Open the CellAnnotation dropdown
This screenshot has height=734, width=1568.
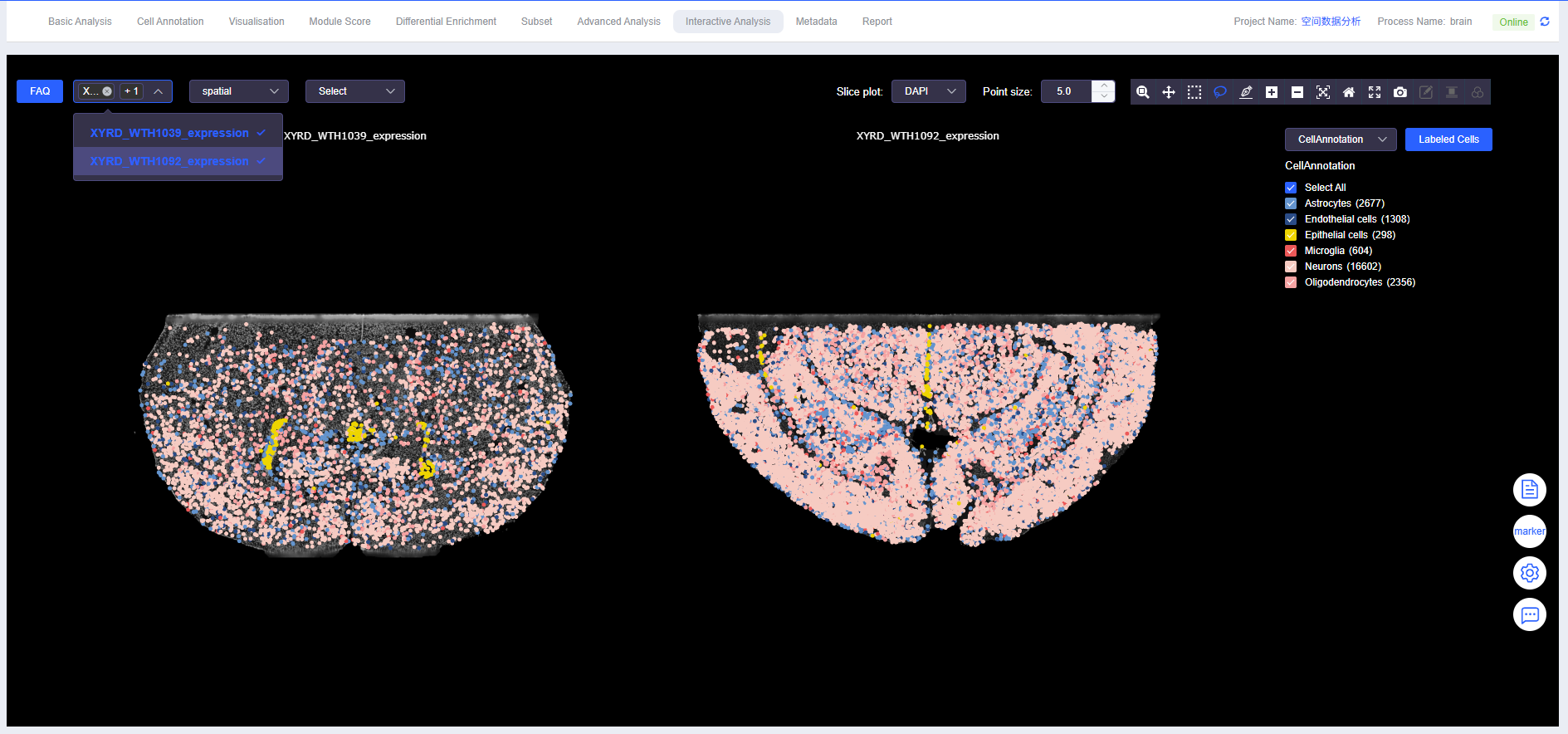pos(1341,139)
